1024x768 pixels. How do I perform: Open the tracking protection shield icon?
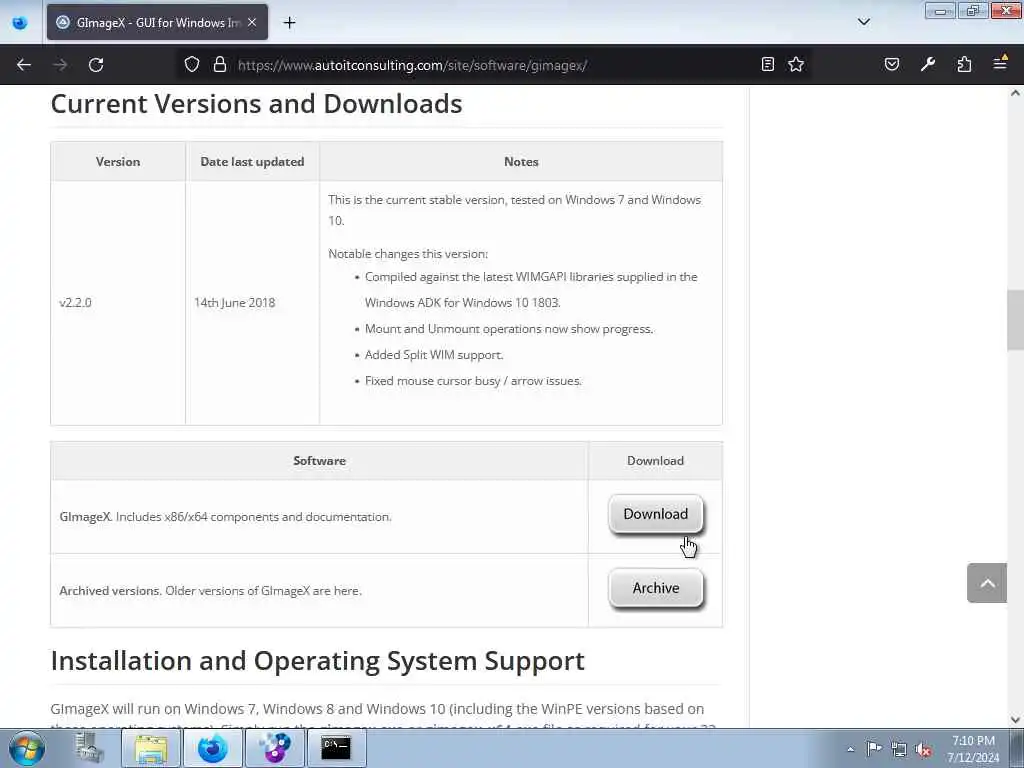[191, 65]
